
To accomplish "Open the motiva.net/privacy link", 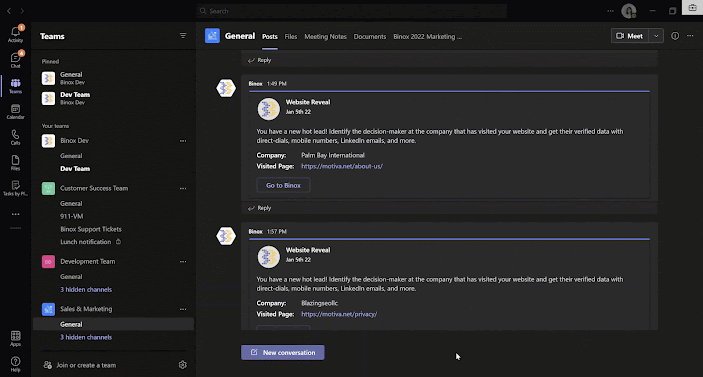I will (x=339, y=314).
